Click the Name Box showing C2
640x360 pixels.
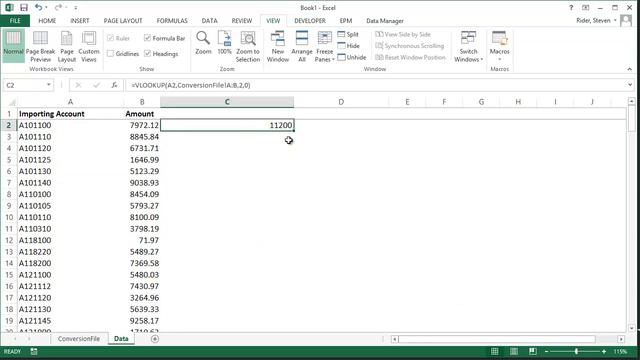24,85
